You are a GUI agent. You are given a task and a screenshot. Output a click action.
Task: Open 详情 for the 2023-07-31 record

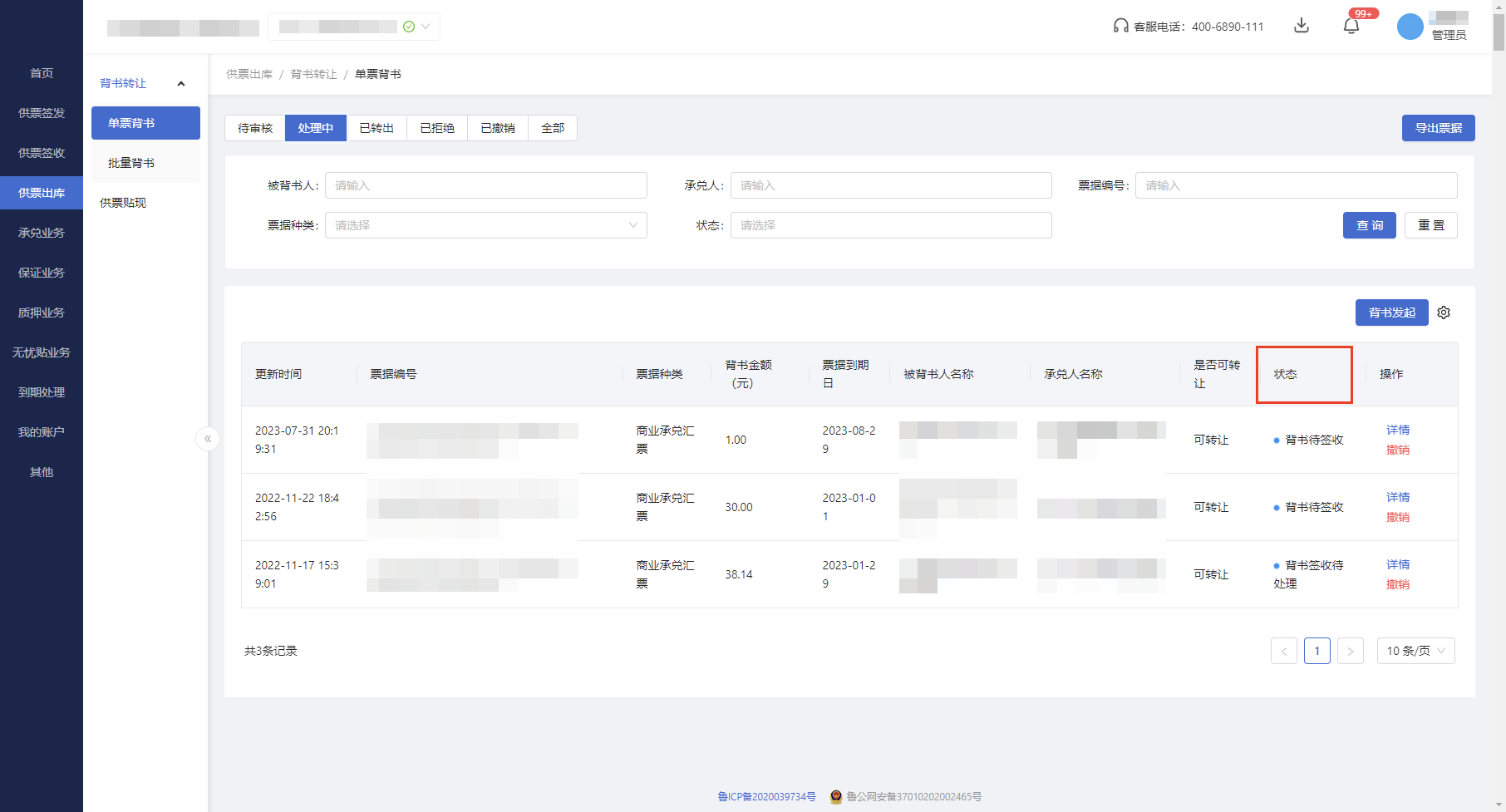click(x=1397, y=430)
